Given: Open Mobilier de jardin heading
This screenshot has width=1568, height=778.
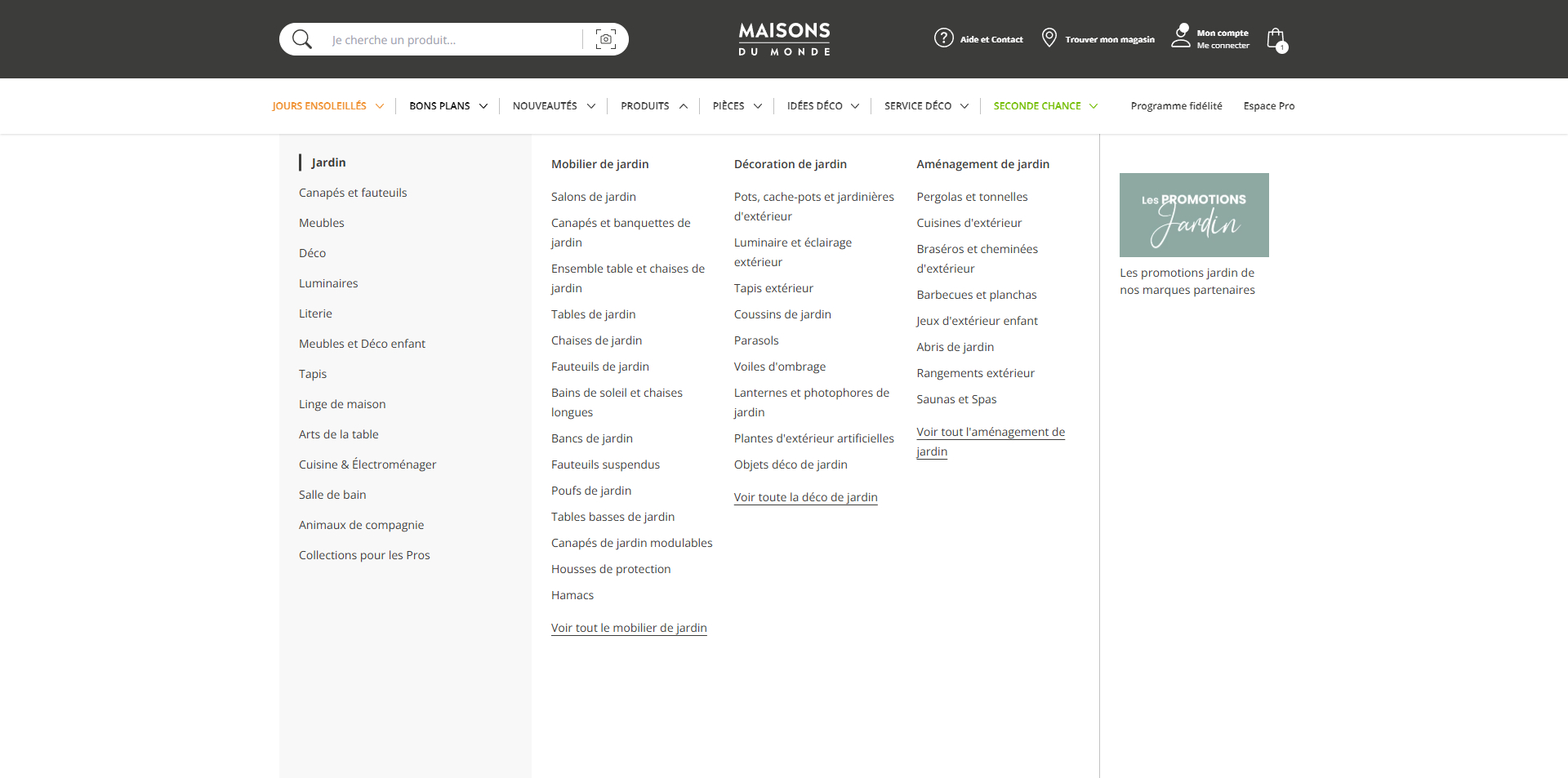Looking at the screenshot, I should pos(600,164).
